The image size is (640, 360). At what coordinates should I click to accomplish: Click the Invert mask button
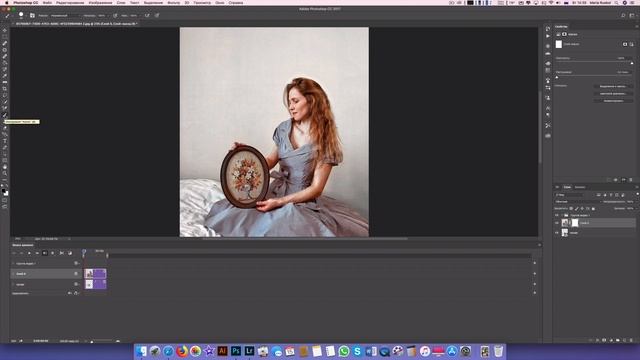(613, 100)
